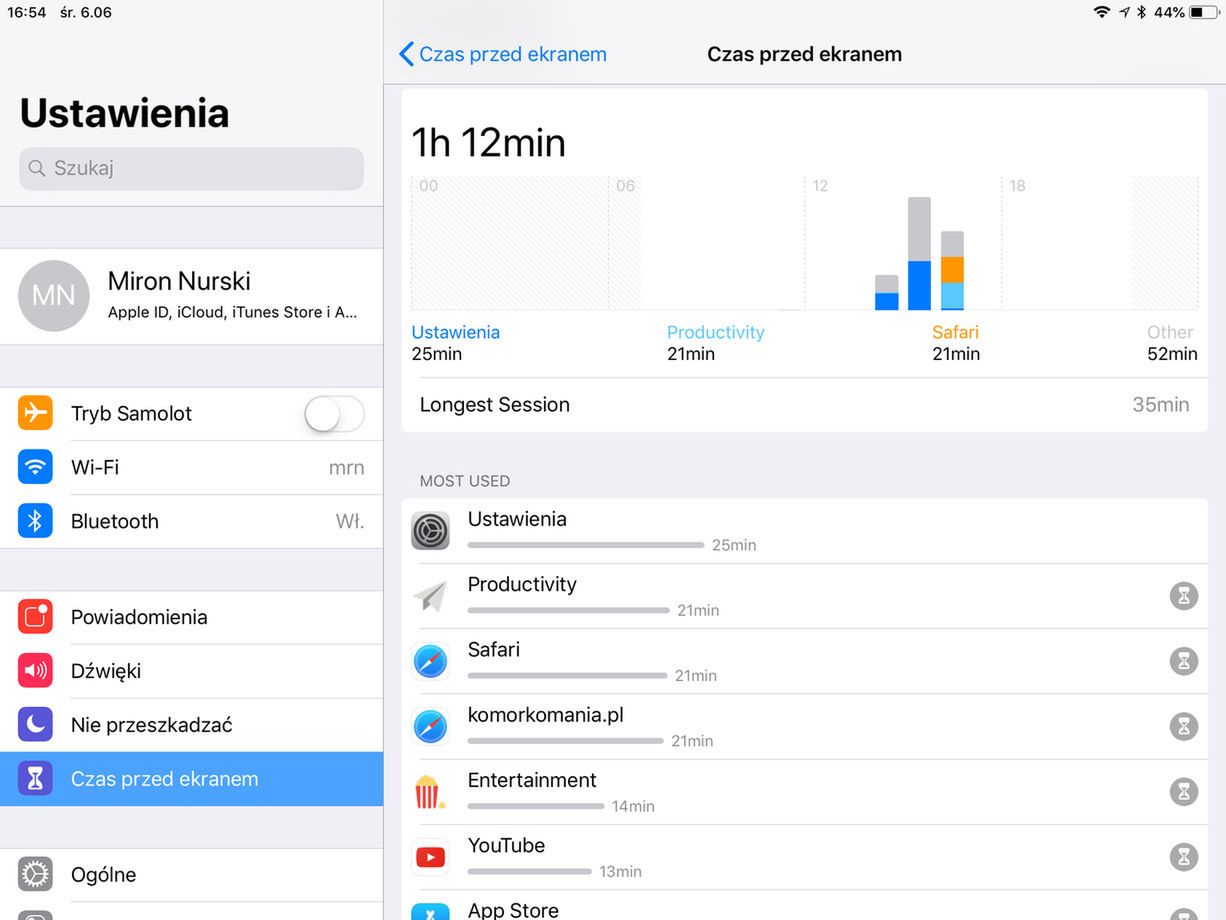Screen dimensions: 1226x920
Task: Click the Entertainment popcorn icon
Action: (x=430, y=792)
